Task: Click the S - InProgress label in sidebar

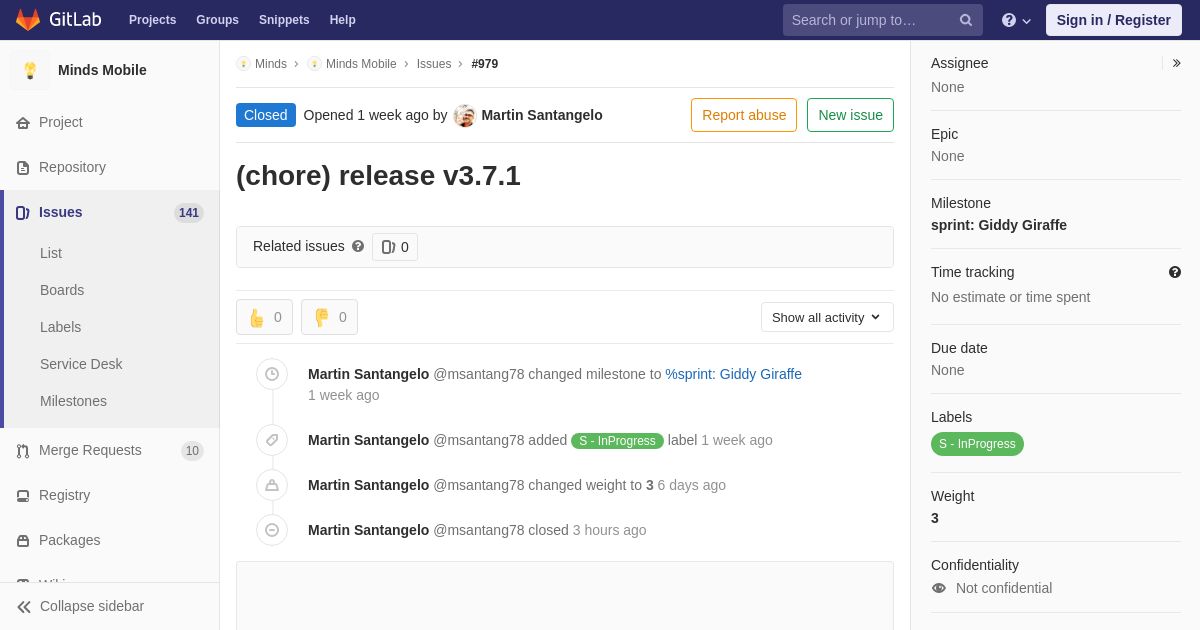Action: point(977,444)
